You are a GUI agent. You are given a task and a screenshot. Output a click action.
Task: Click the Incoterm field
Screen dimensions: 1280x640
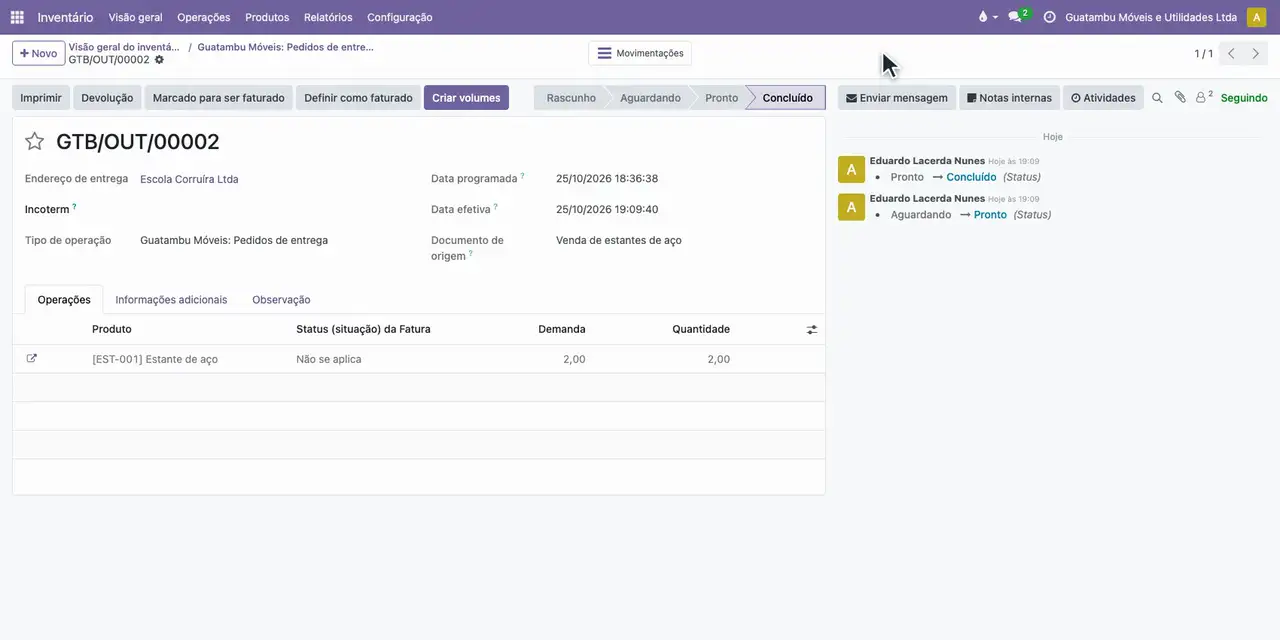tap(271, 210)
